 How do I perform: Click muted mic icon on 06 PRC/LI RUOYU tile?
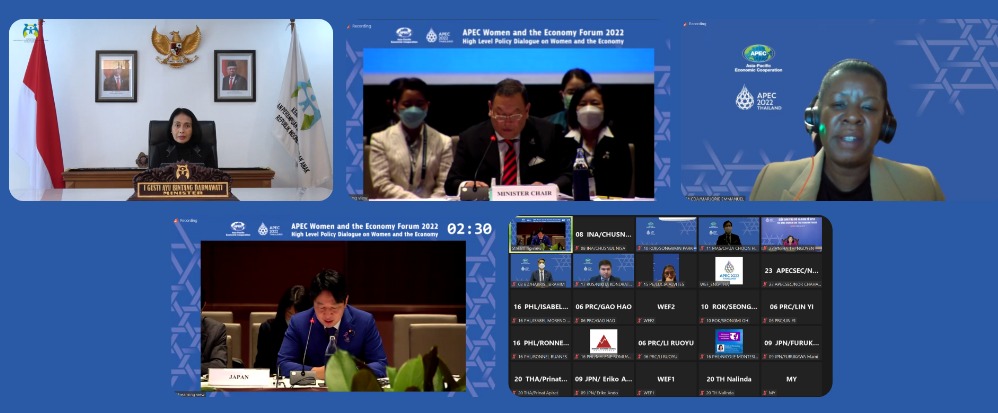640,357
